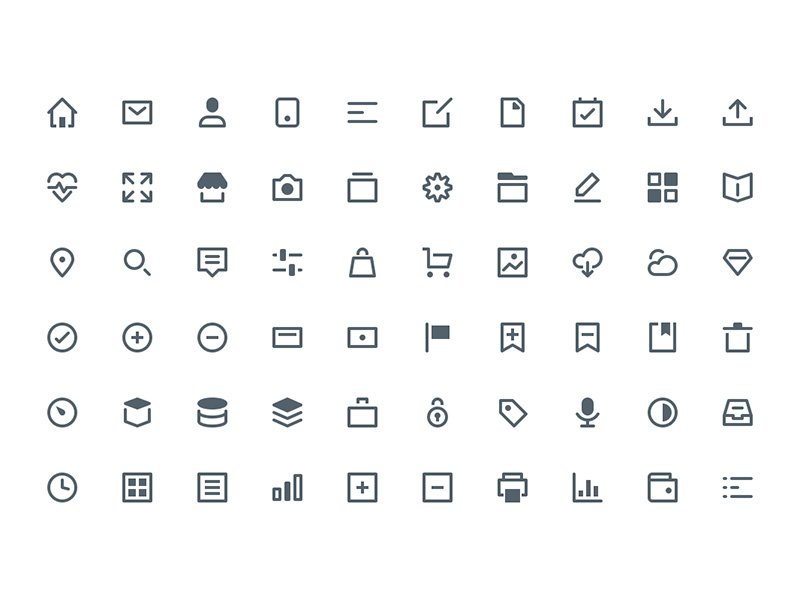Choose the padlock icon
The width and height of the screenshot is (800, 600).
pyautogui.click(x=437, y=412)
